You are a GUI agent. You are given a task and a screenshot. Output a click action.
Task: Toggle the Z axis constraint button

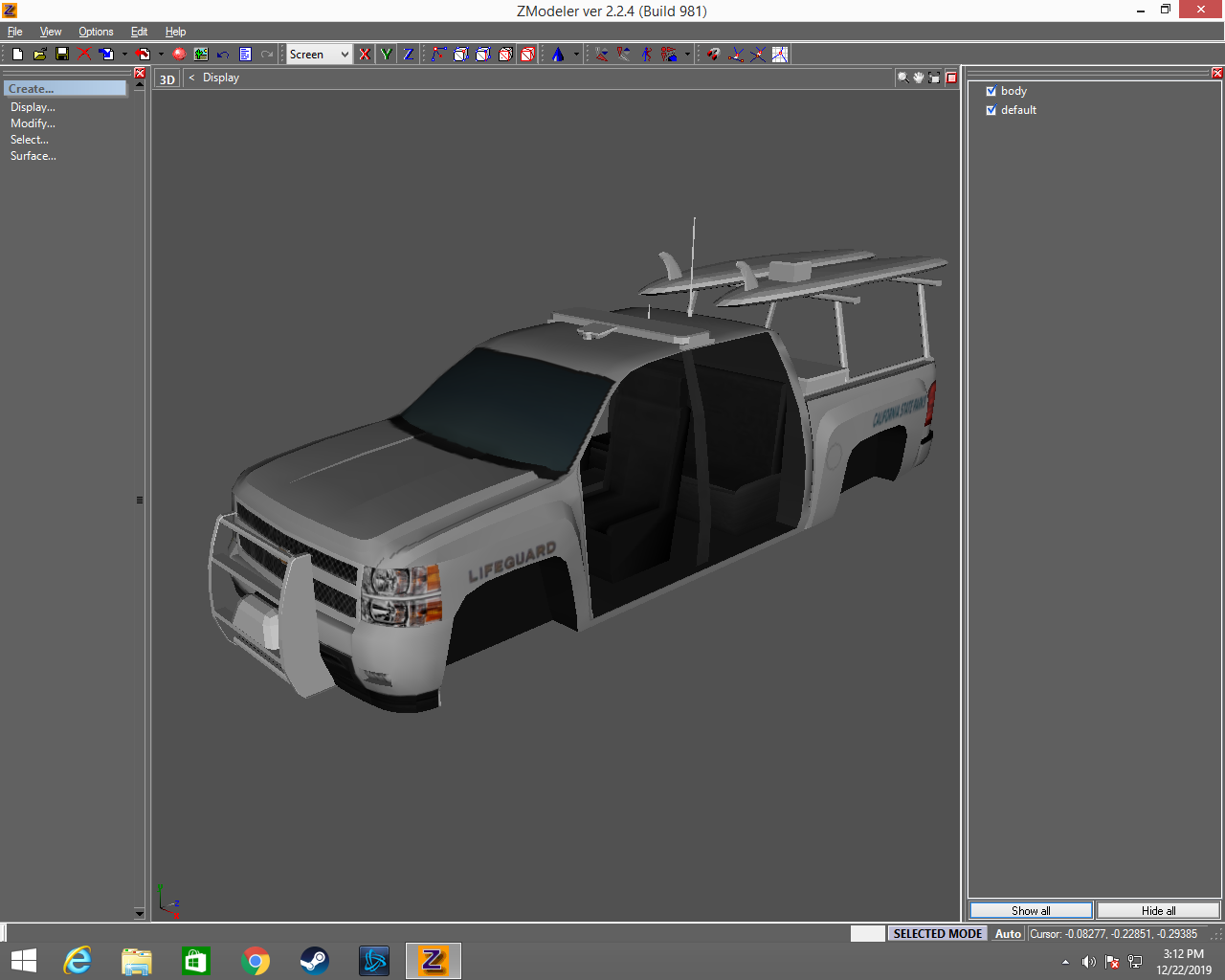409,55
